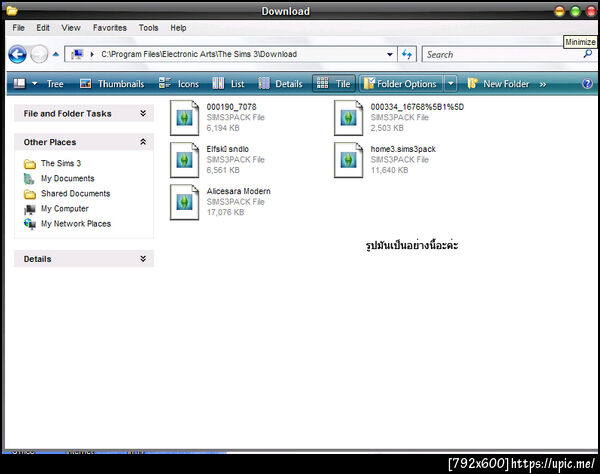Click the folder icon in title bar
The height and width of the screenshot is (474, 600).
pos(12,11)
